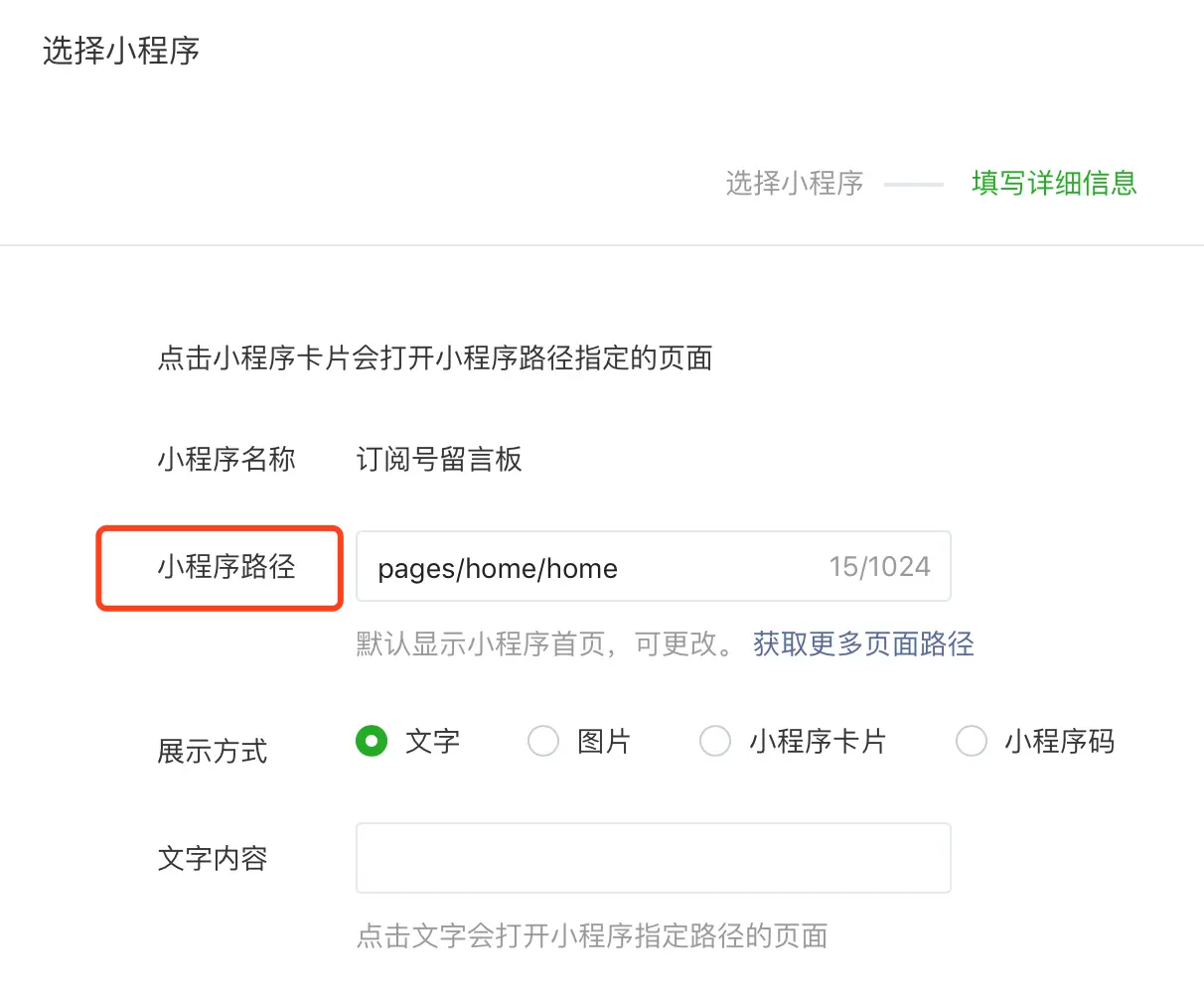Choose the 小程序码 radio option
The image size is (1204, 995).
(x=971, y=741)
